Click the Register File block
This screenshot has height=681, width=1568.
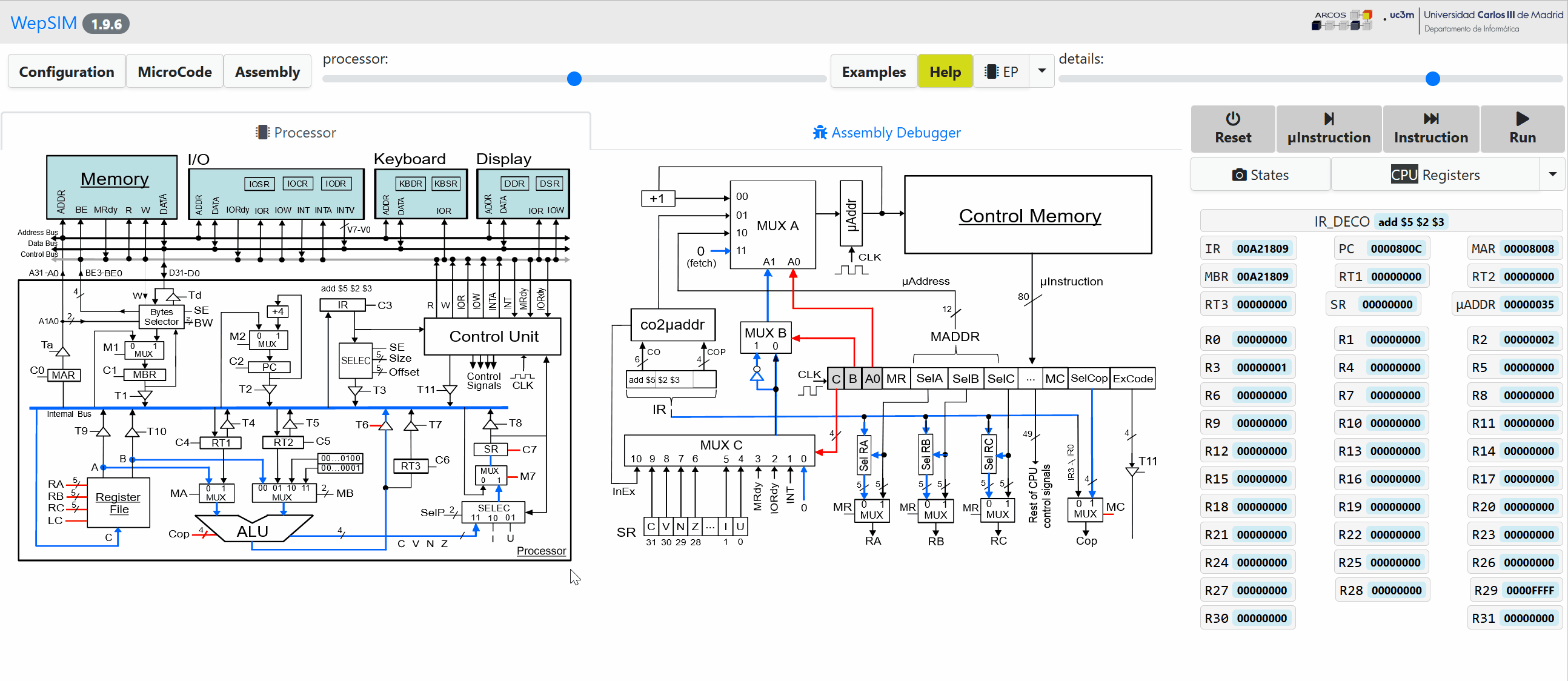[x=119, y=503]
